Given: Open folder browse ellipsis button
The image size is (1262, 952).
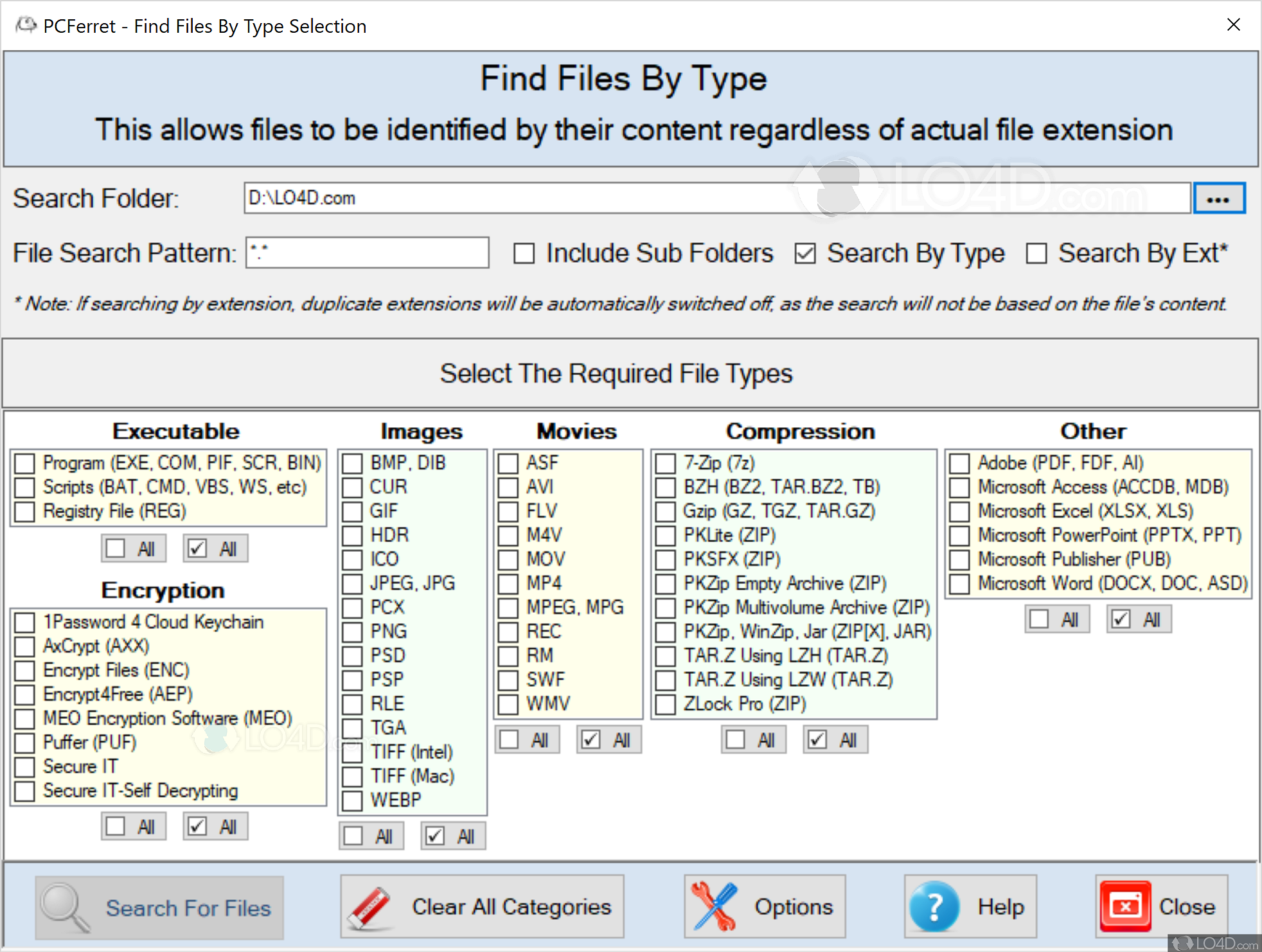Looking at the screenshot, I should [1219, 198].
